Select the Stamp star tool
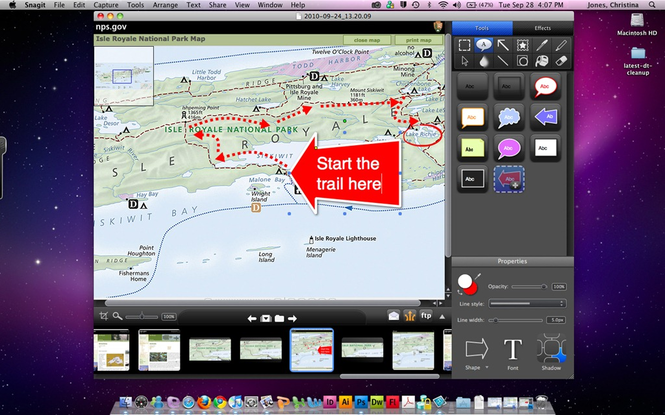Viewport: 665px width, 415px height. click(x=522, y=45)
